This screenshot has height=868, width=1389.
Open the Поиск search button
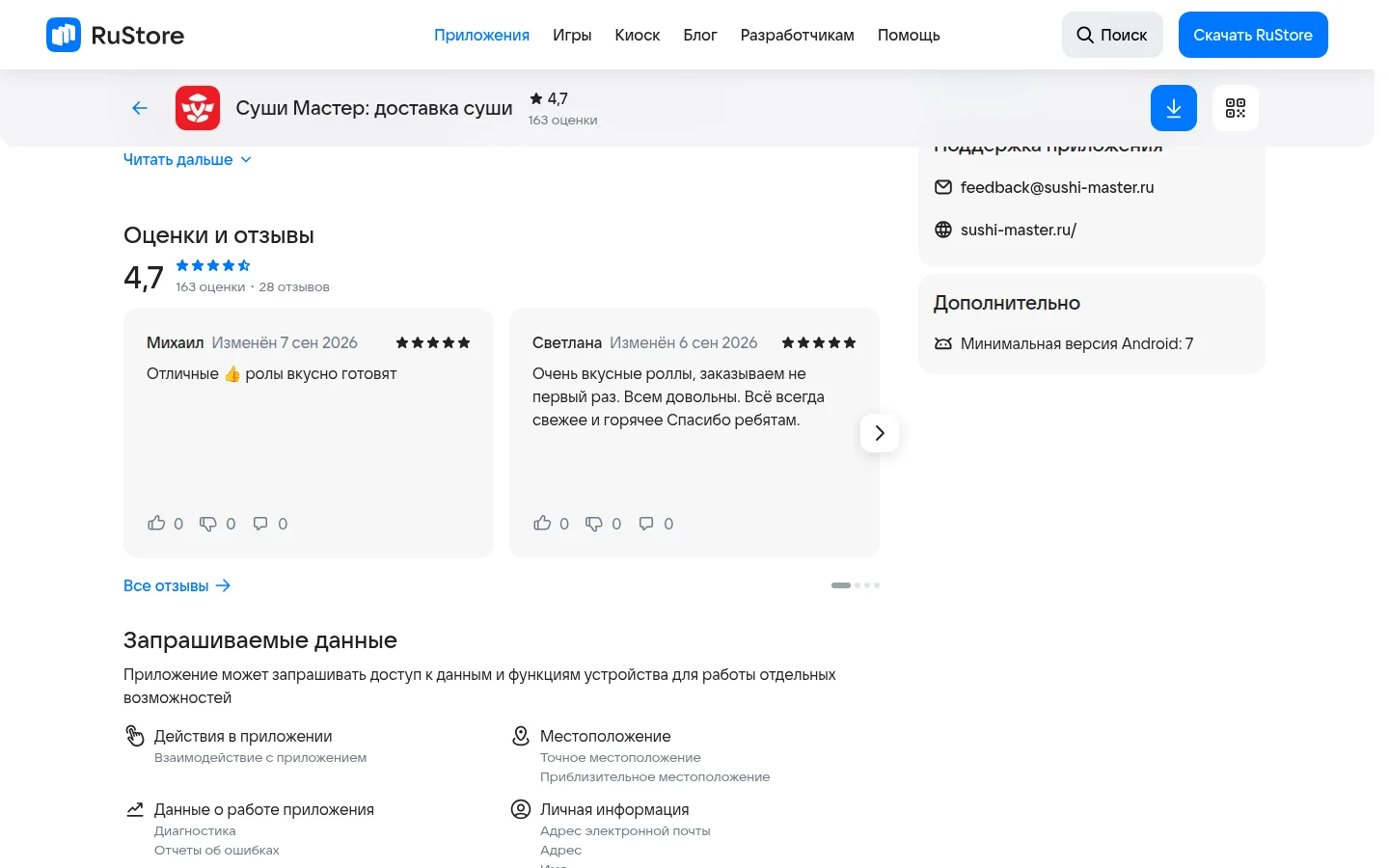pyautogui.click(x=1112, y=35)
